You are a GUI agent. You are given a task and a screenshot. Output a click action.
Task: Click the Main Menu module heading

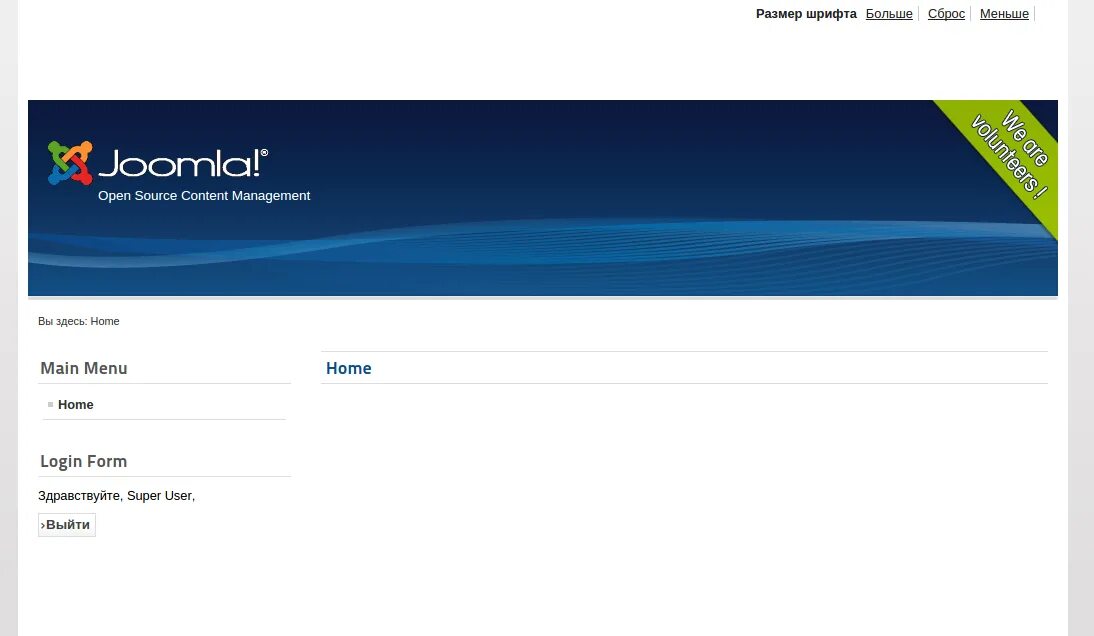(x=84, y=368)
